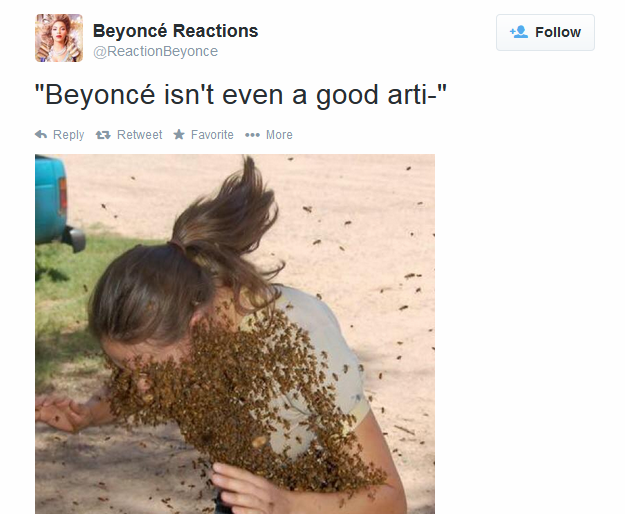This screenshot has height=514, width=625.
Task: Click the teal truck in the photo
Action: (55, 202)
